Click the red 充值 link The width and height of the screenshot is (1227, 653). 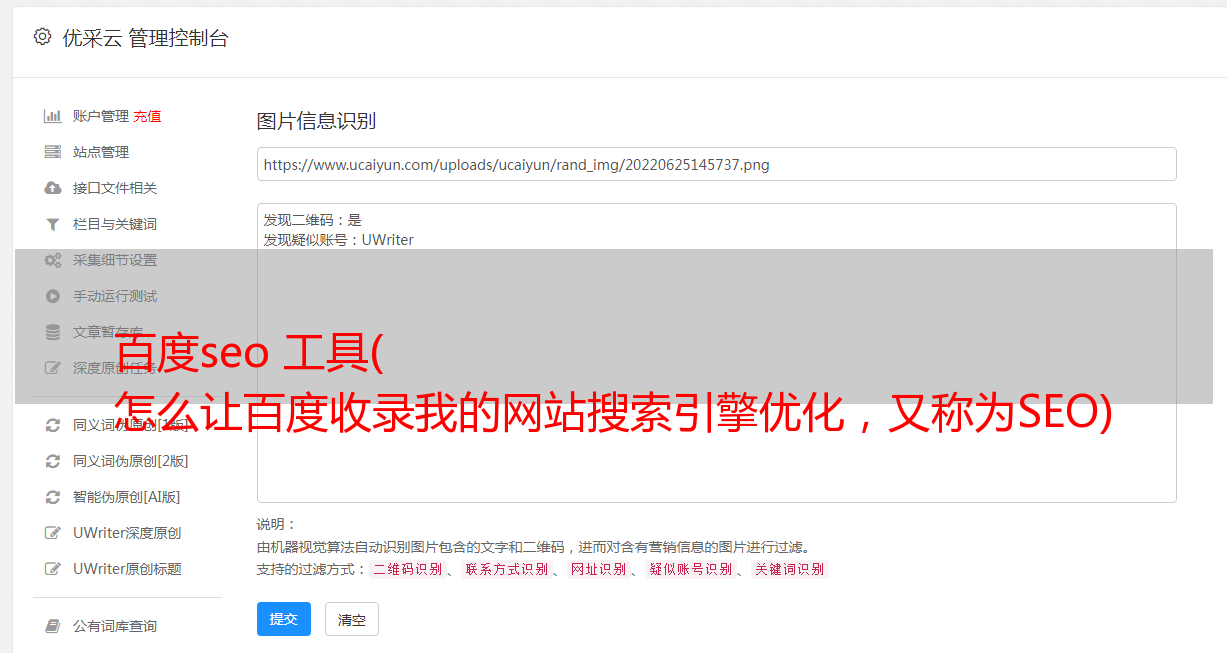tap(147, 116)
